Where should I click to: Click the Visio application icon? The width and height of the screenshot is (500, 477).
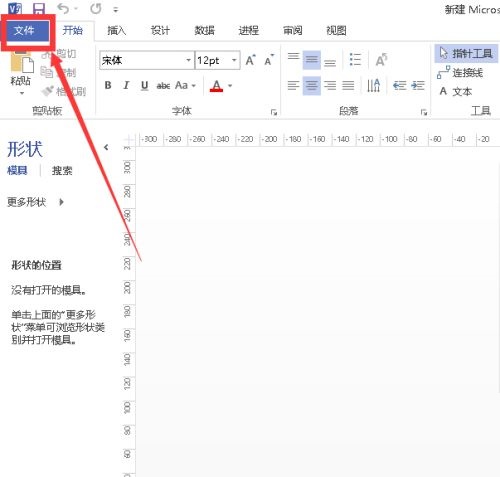click(15, 9)
